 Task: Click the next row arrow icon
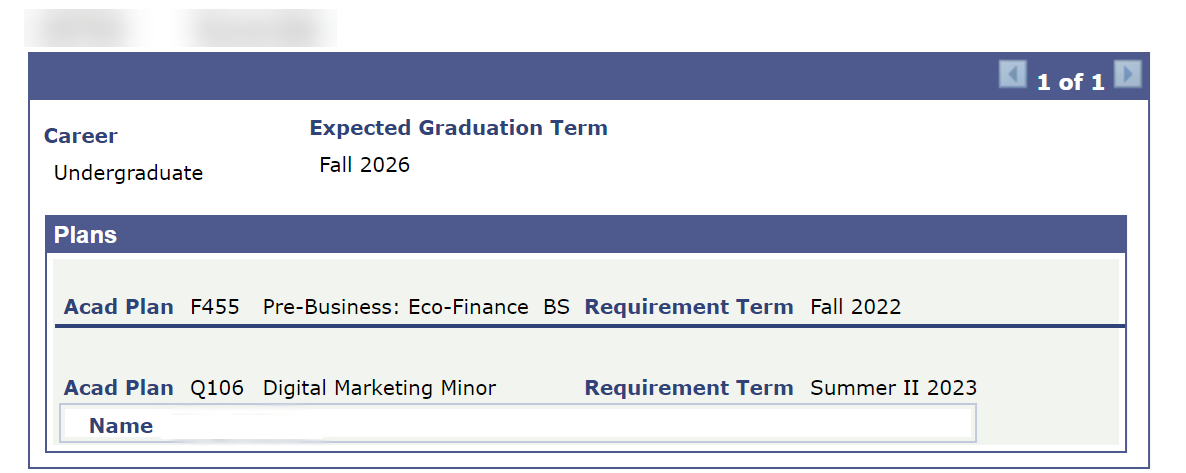click(x=1128, y=75)
